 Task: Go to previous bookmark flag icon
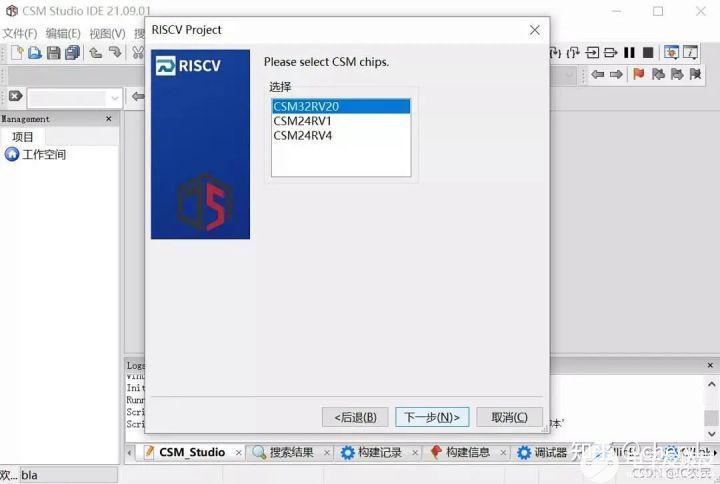(x=658, y=74)
